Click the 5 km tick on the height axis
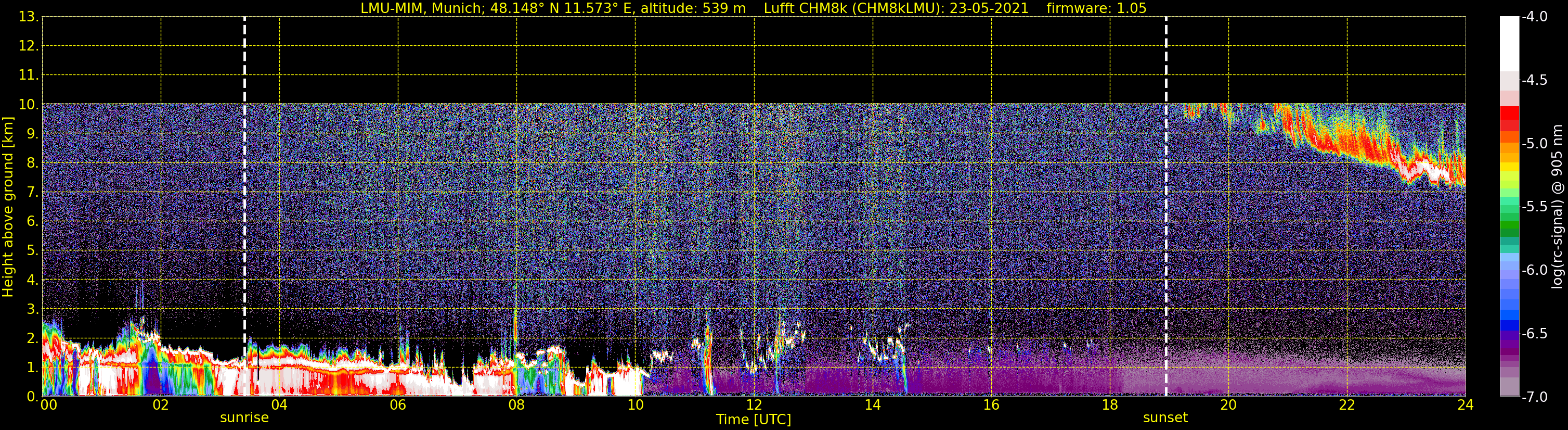Screen dimensions: 1568x430 coord(32,251)
